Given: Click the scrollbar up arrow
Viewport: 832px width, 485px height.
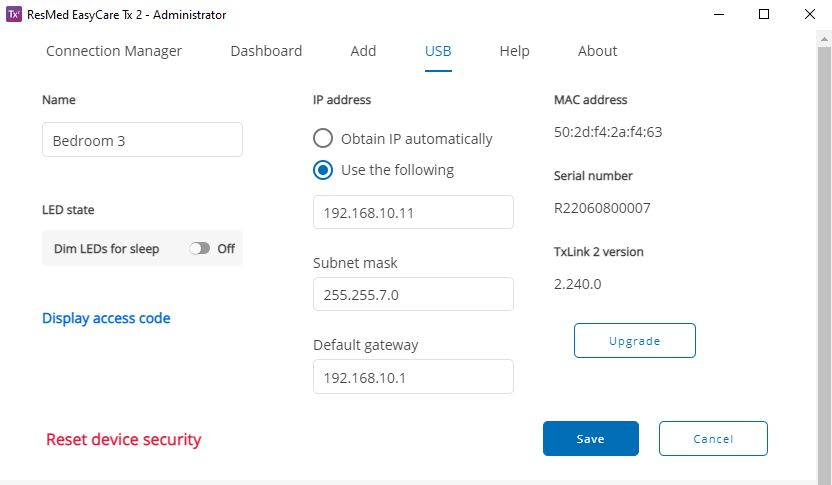Looking at the screenshot, I should [x=824, y=39].
